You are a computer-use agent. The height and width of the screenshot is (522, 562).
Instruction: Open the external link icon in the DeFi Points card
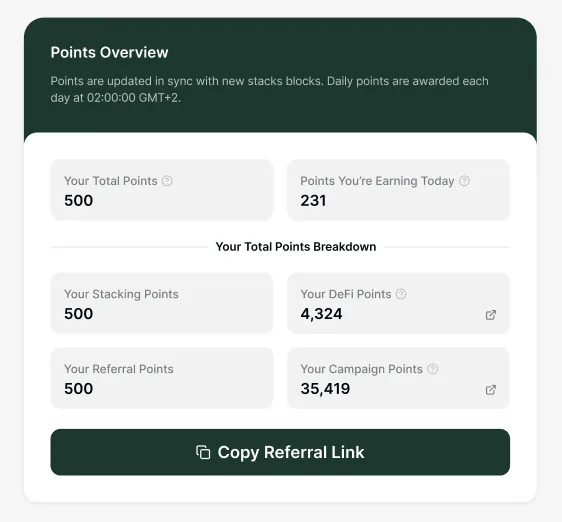coord(491,315)
